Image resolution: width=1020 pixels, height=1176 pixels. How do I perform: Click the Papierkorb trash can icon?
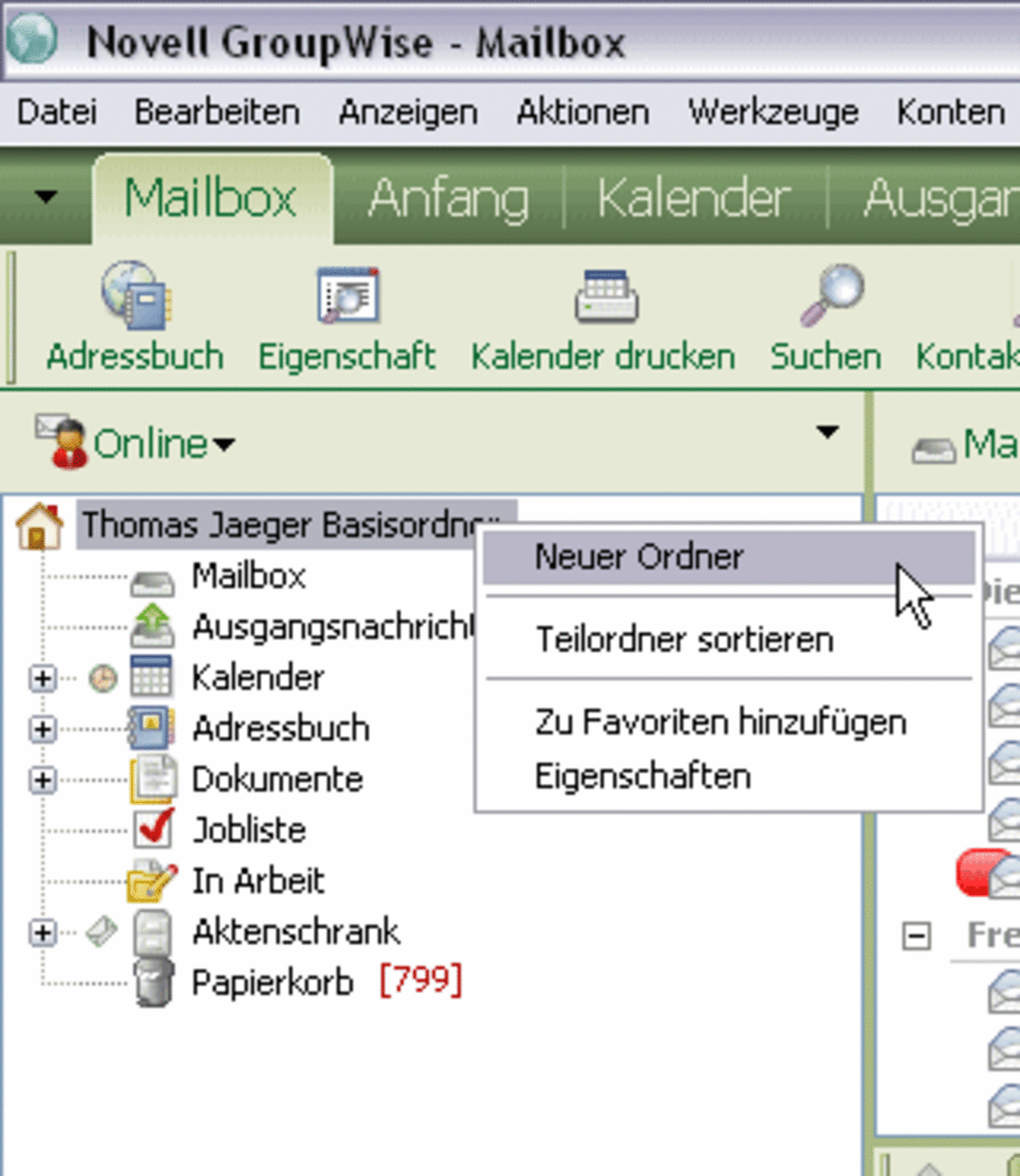(154, 983)
